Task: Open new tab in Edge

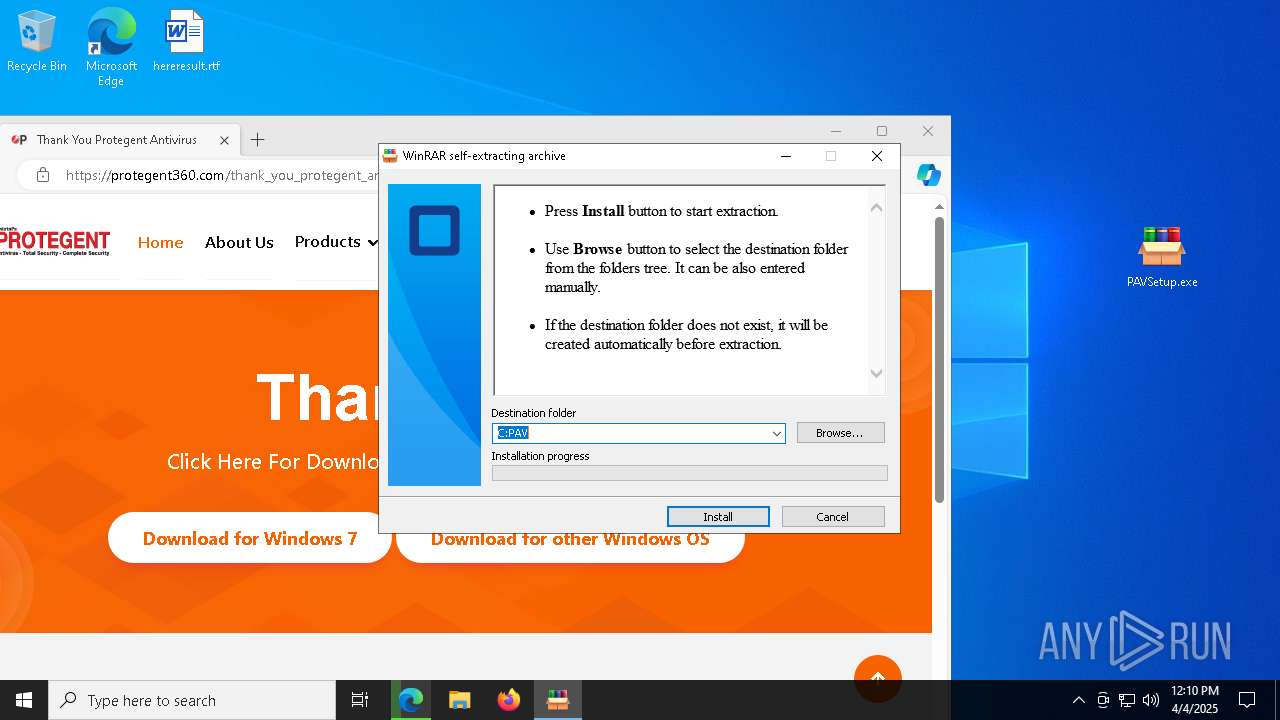Action: point(257,140)
